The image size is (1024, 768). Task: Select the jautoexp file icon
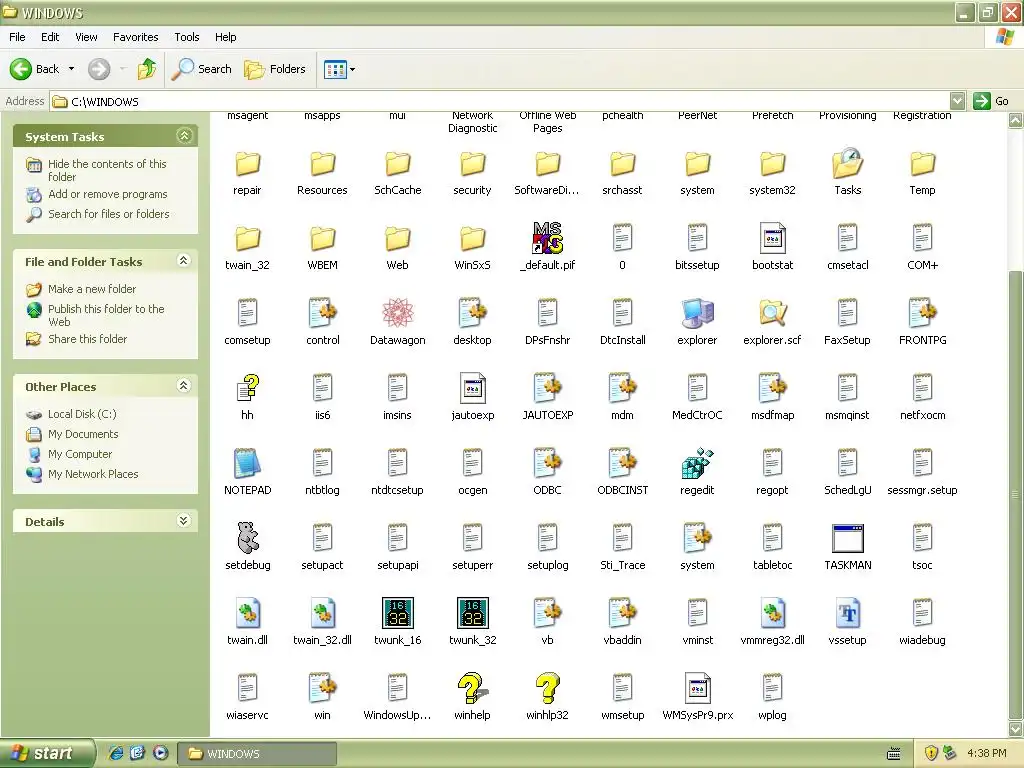point(472,388)
